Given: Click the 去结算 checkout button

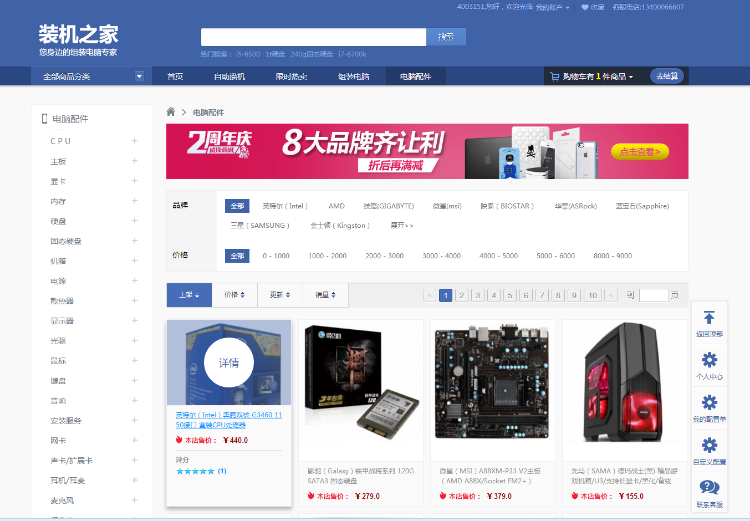Looking at the screenshot, I should click(667, 76).
